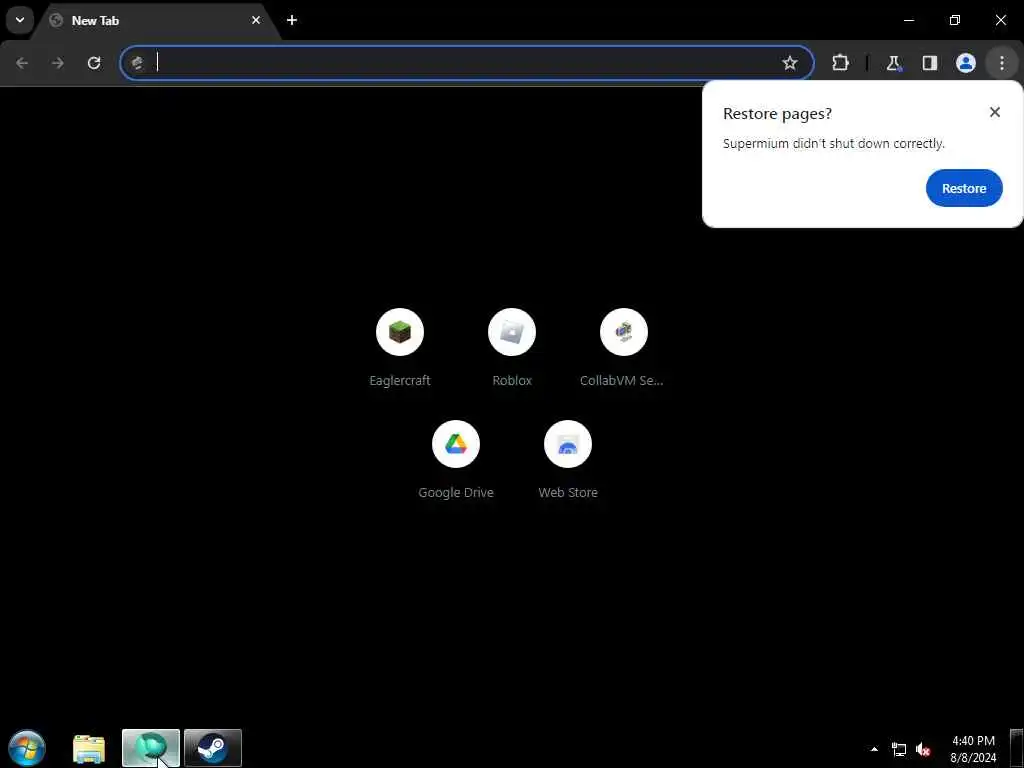Open the Web Store shortcut

pos(568,460)
